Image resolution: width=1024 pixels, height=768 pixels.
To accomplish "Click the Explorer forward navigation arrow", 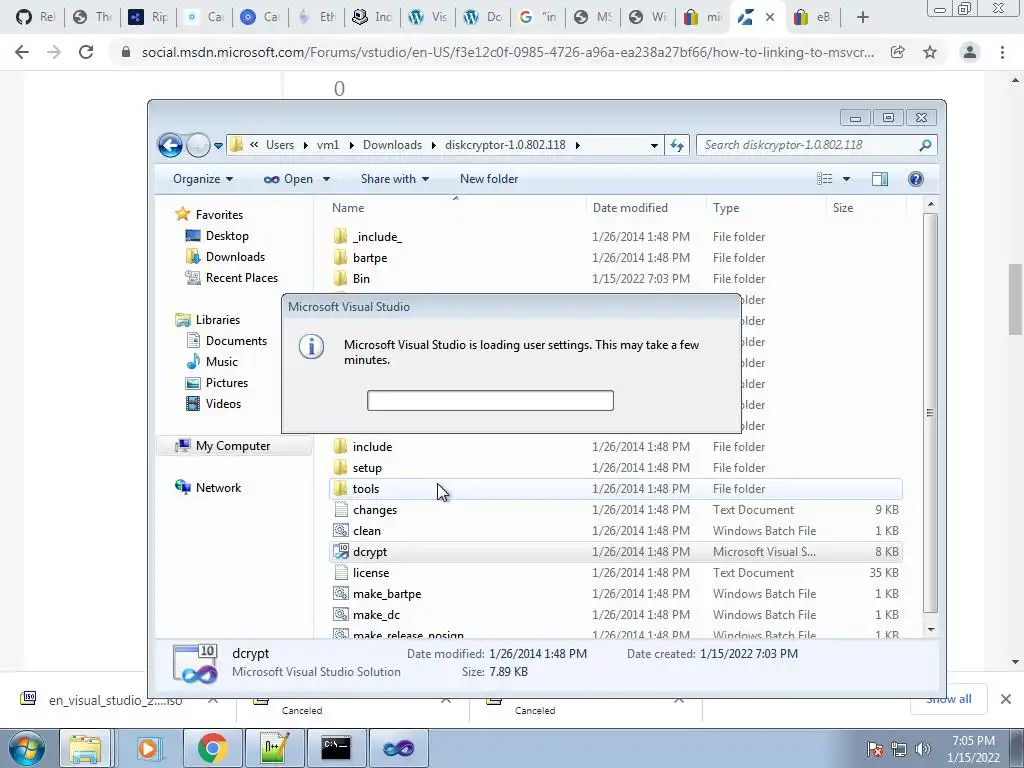I will click(197, 145).
